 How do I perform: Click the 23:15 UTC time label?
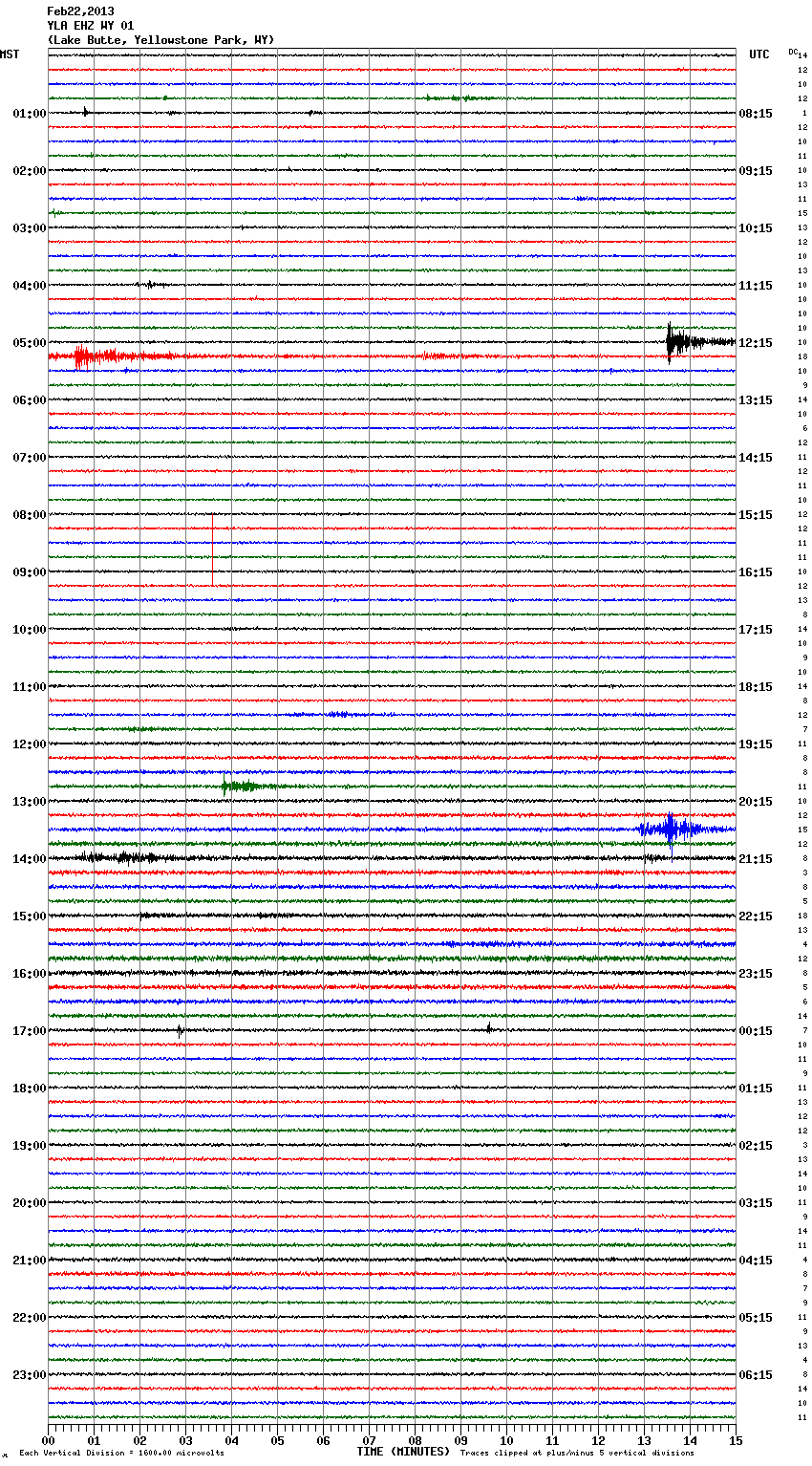click(756, 974)
